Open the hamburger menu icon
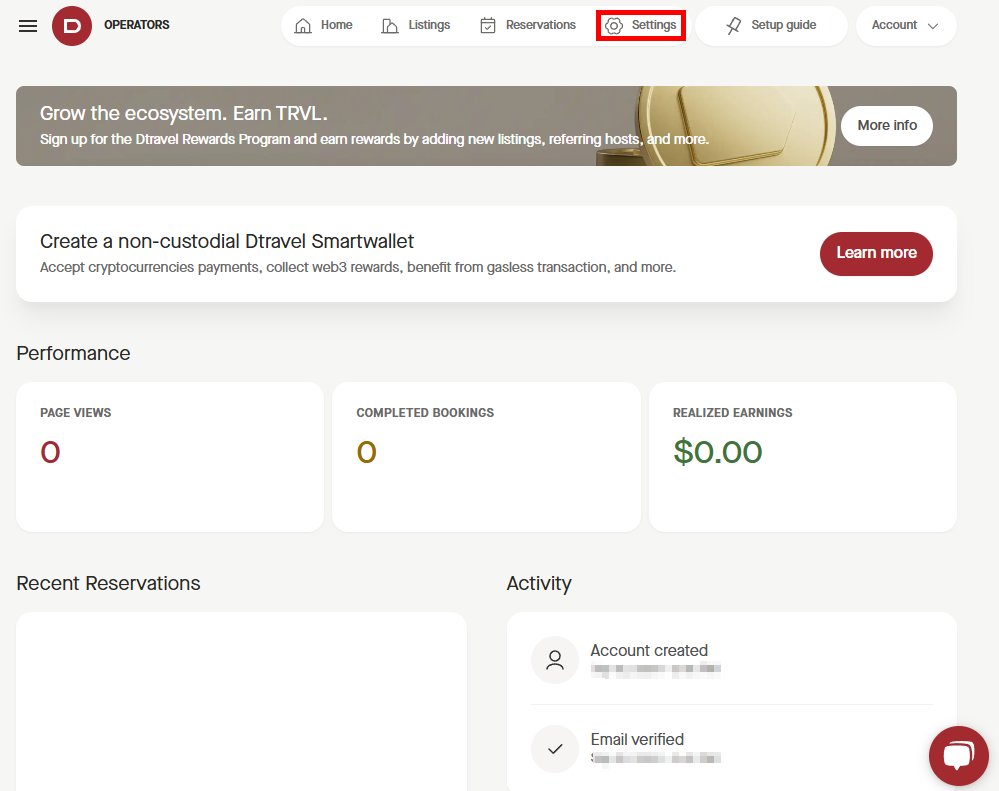This screenshot has width=999, height=791. 28,26
